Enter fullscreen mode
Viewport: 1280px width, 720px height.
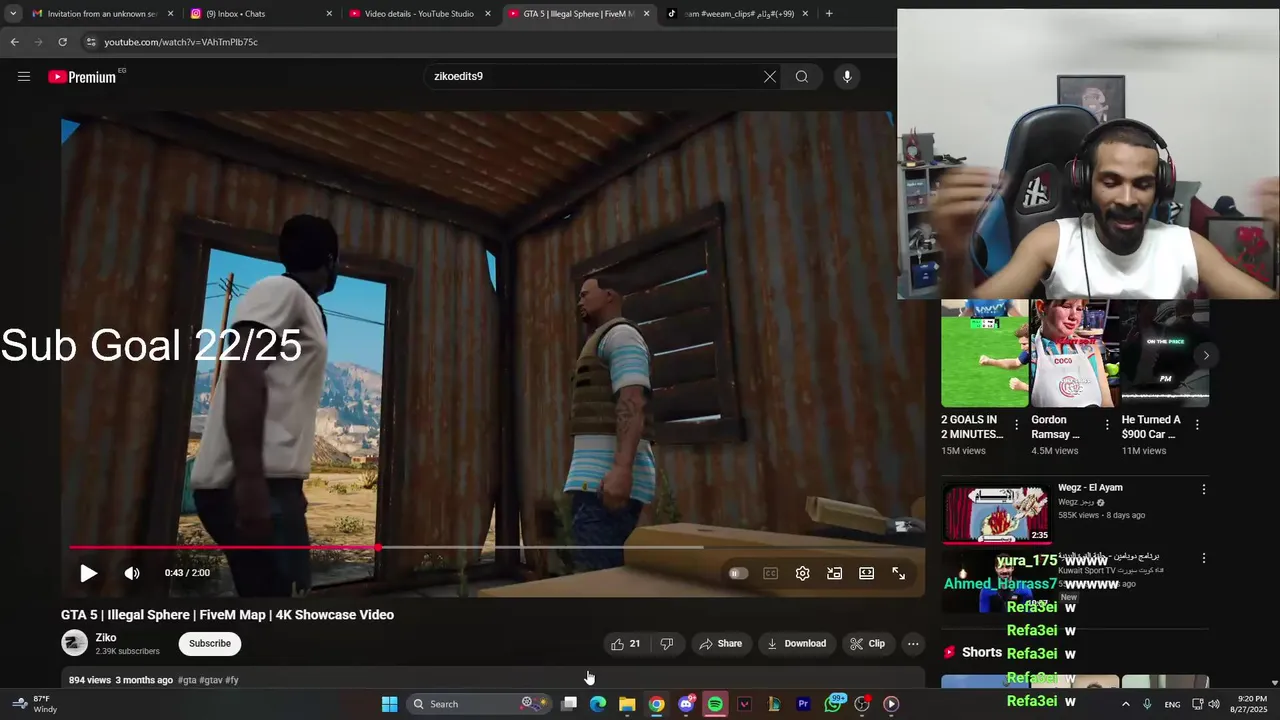898,573
